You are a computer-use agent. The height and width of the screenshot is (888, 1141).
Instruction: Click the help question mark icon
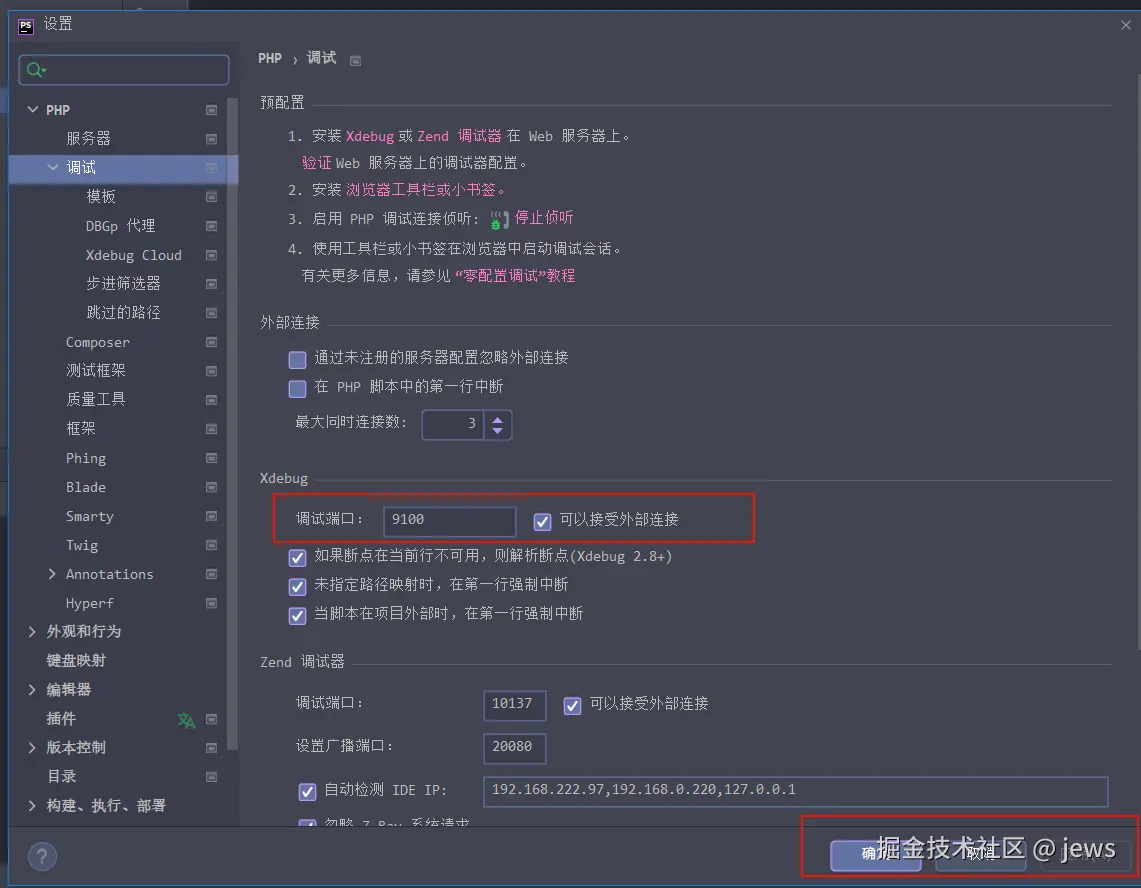click(42, 856)
